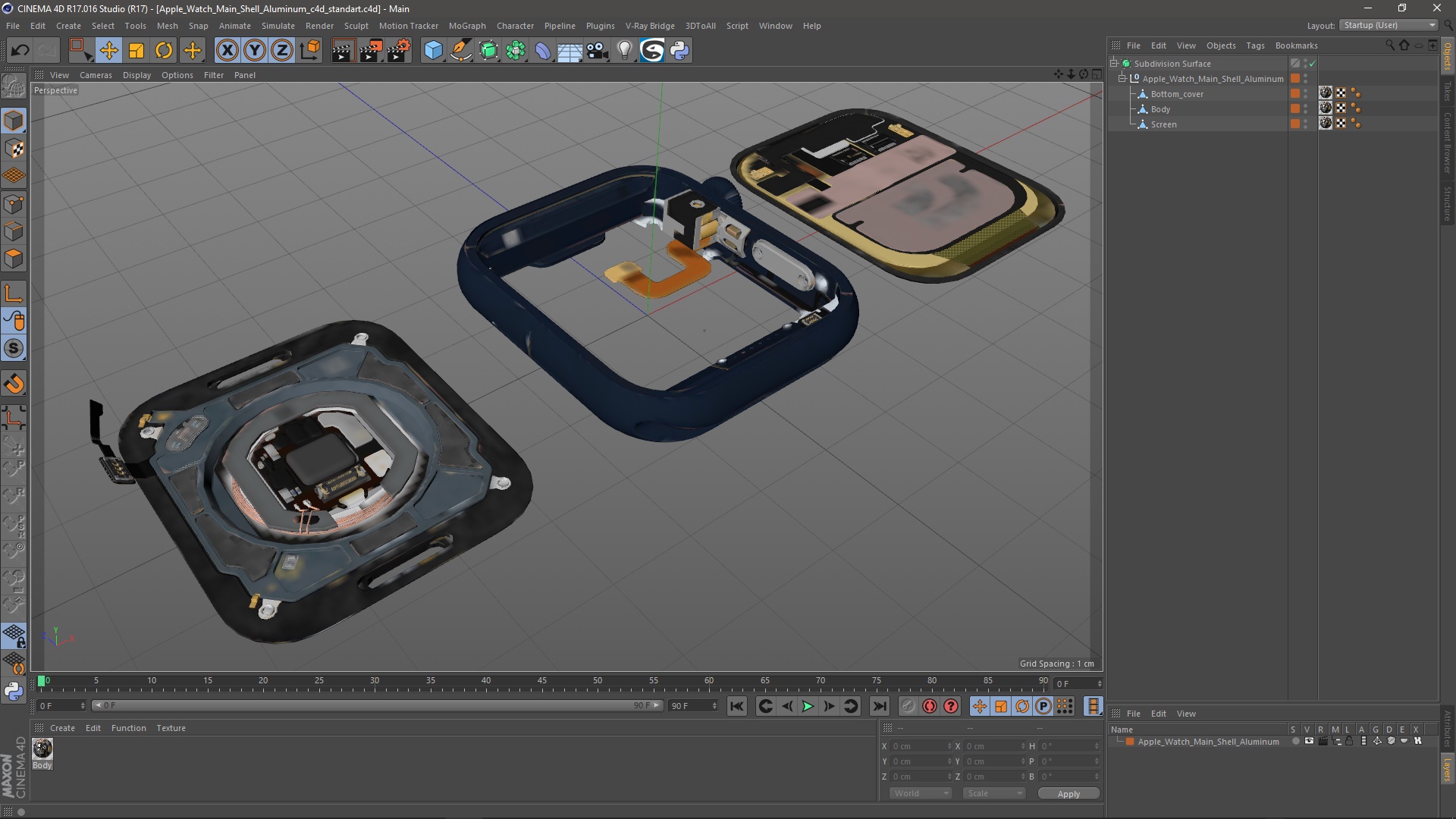This screenshot has height=819, width=1456.
Task: Toggle Body visibility dots
Action: click(x=1305, y=109)
